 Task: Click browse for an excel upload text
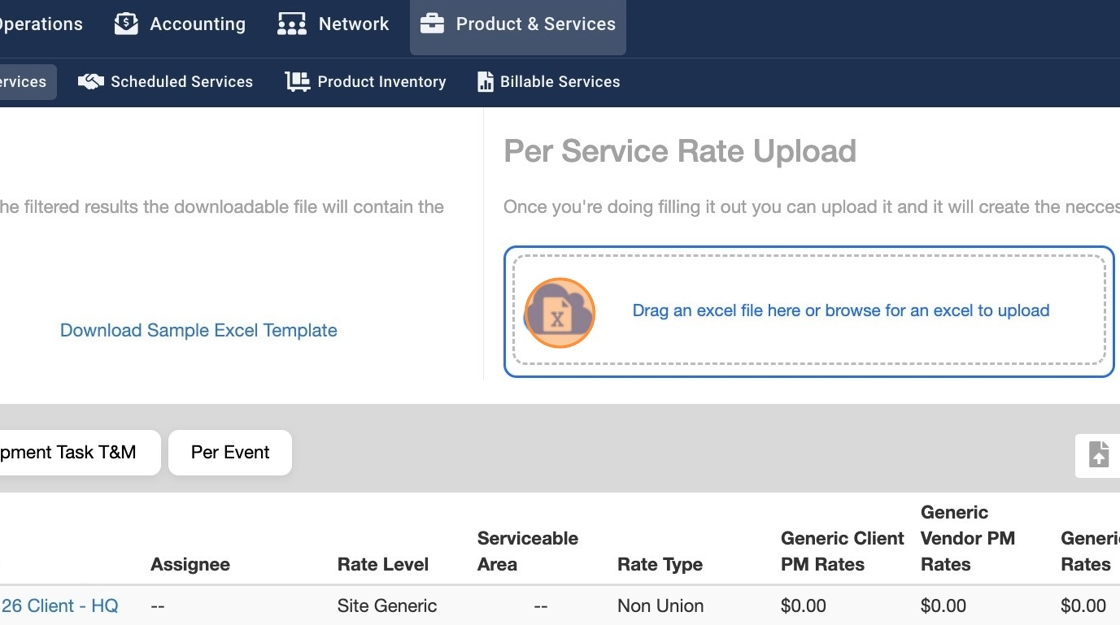(840, 311)
